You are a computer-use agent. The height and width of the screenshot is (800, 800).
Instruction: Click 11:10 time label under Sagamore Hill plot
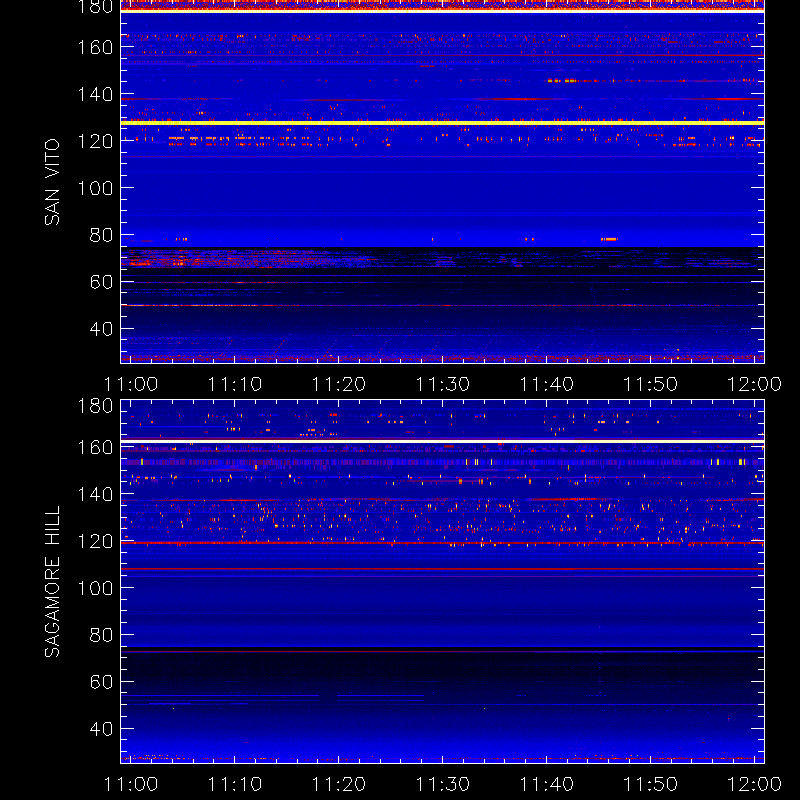[235, 784]
